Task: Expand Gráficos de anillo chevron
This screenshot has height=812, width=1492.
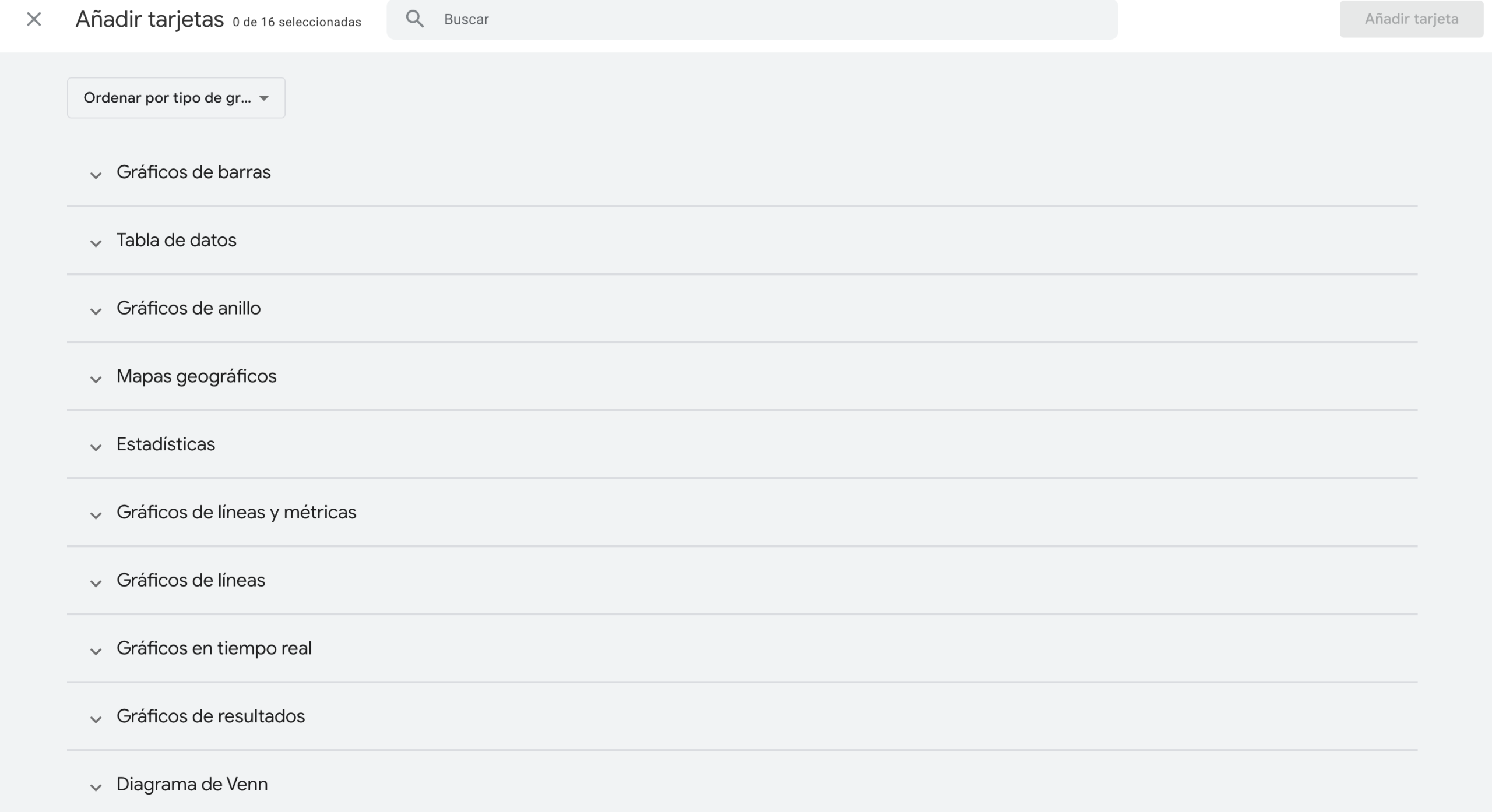Action: tap(96, 311)
